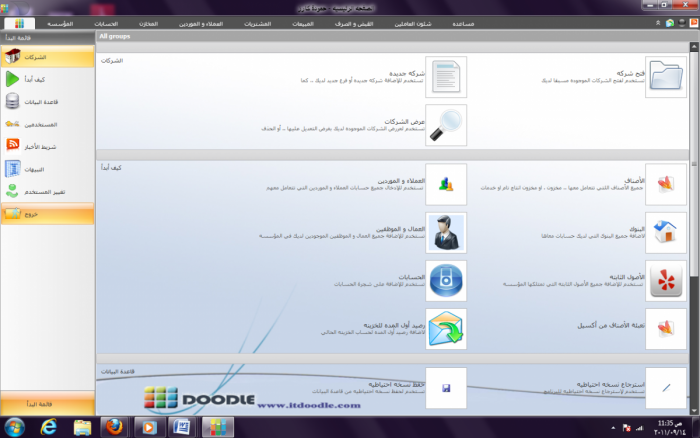Click the open company (فتح شركه) folder icon

click(x=661, y=79)
